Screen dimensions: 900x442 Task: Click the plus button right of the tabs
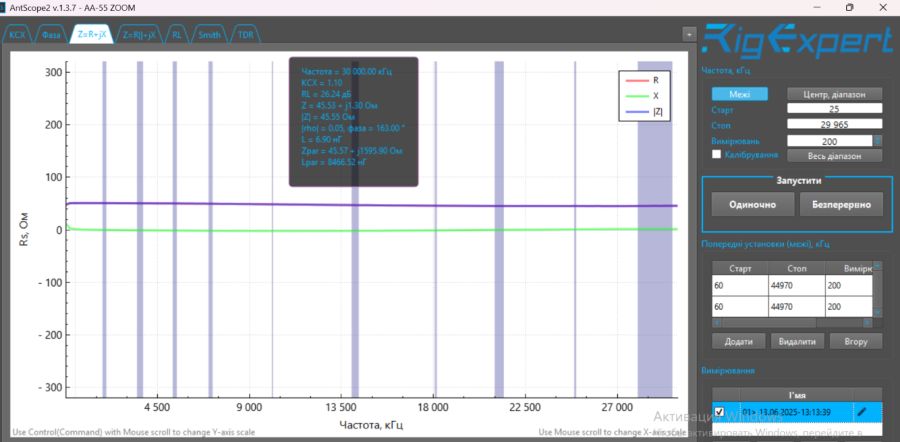click(688, 33)
